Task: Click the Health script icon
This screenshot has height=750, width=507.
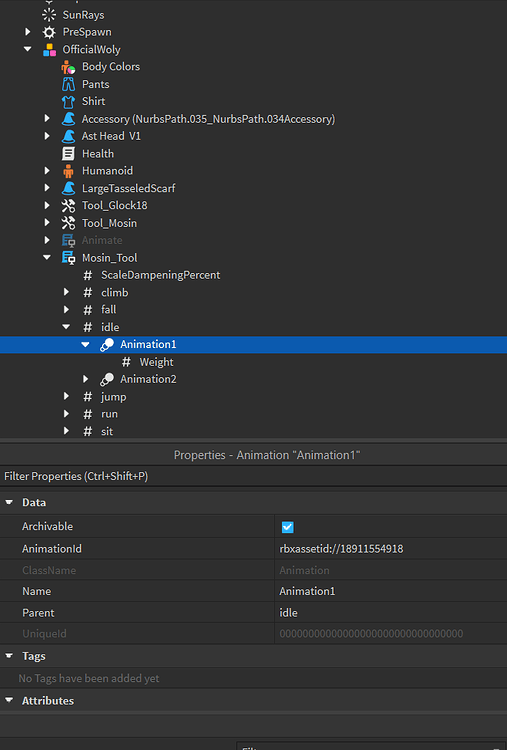Action: tap(68, 154)
